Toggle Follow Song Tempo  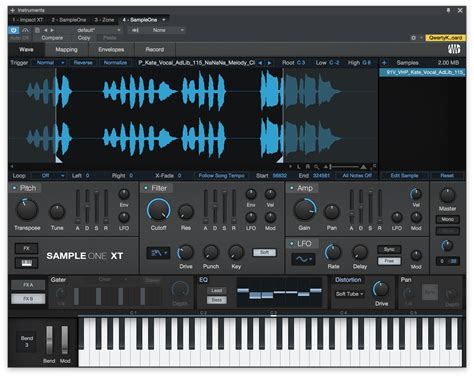(x=222, y=176)
